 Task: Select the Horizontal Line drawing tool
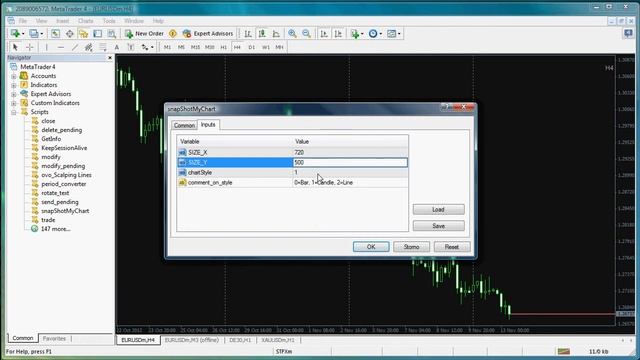coord(61,47)
